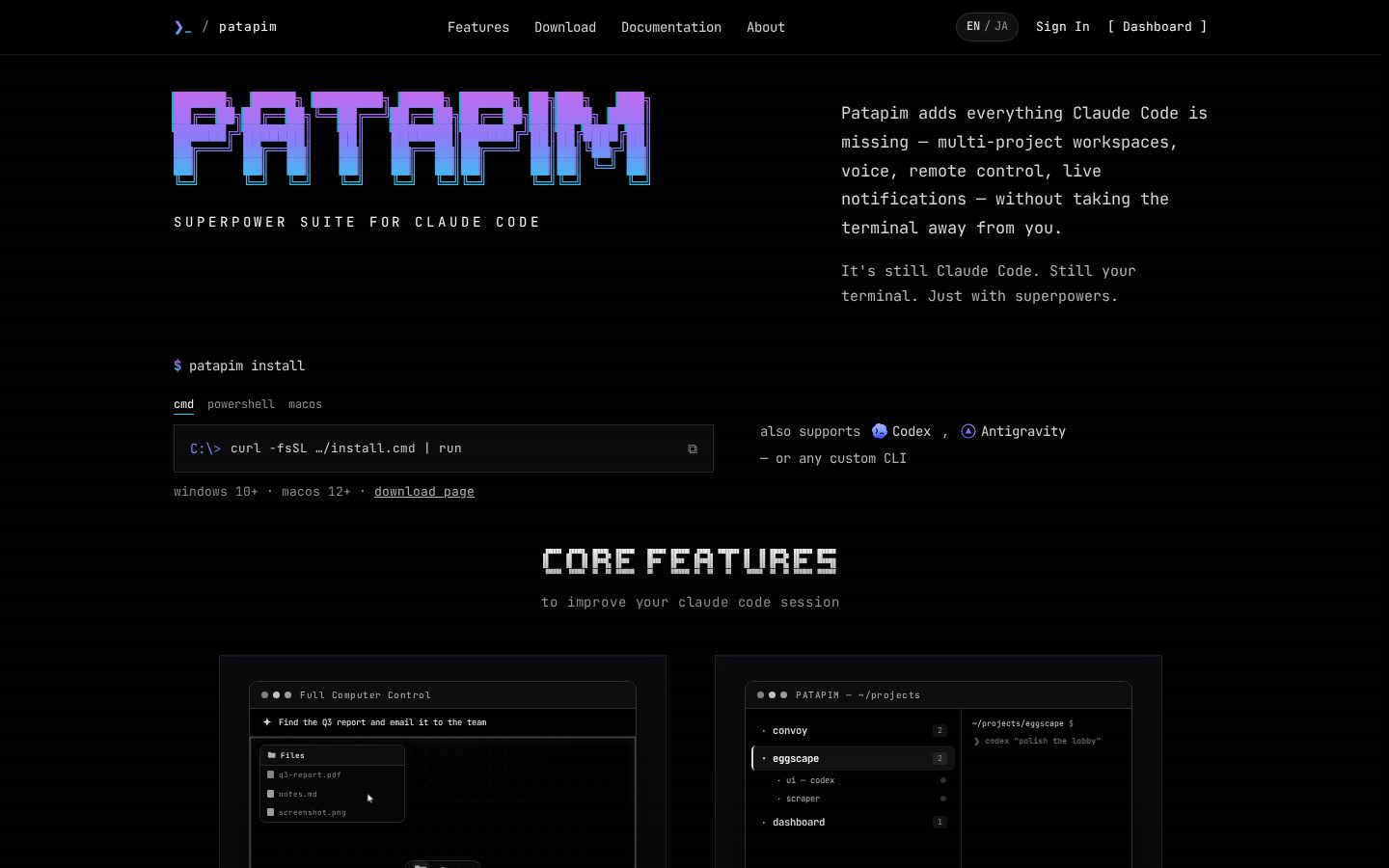This screenshot has height=868, width=1389.
Task: Click the eggscape count badge 2
Action: click(940, 758)
